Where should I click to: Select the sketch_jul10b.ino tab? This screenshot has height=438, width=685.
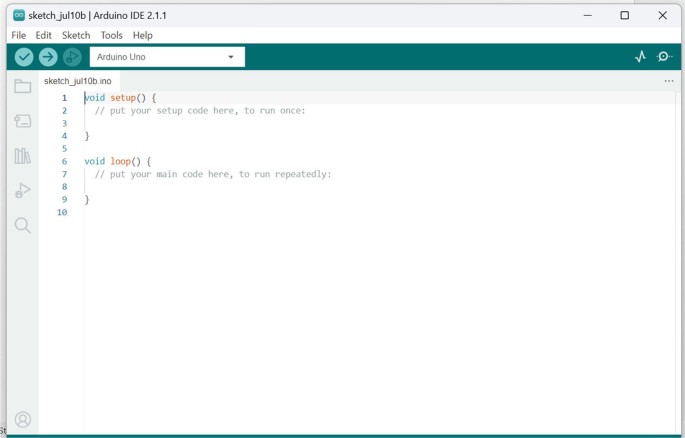pyautogui.click(x=78, y=81)
